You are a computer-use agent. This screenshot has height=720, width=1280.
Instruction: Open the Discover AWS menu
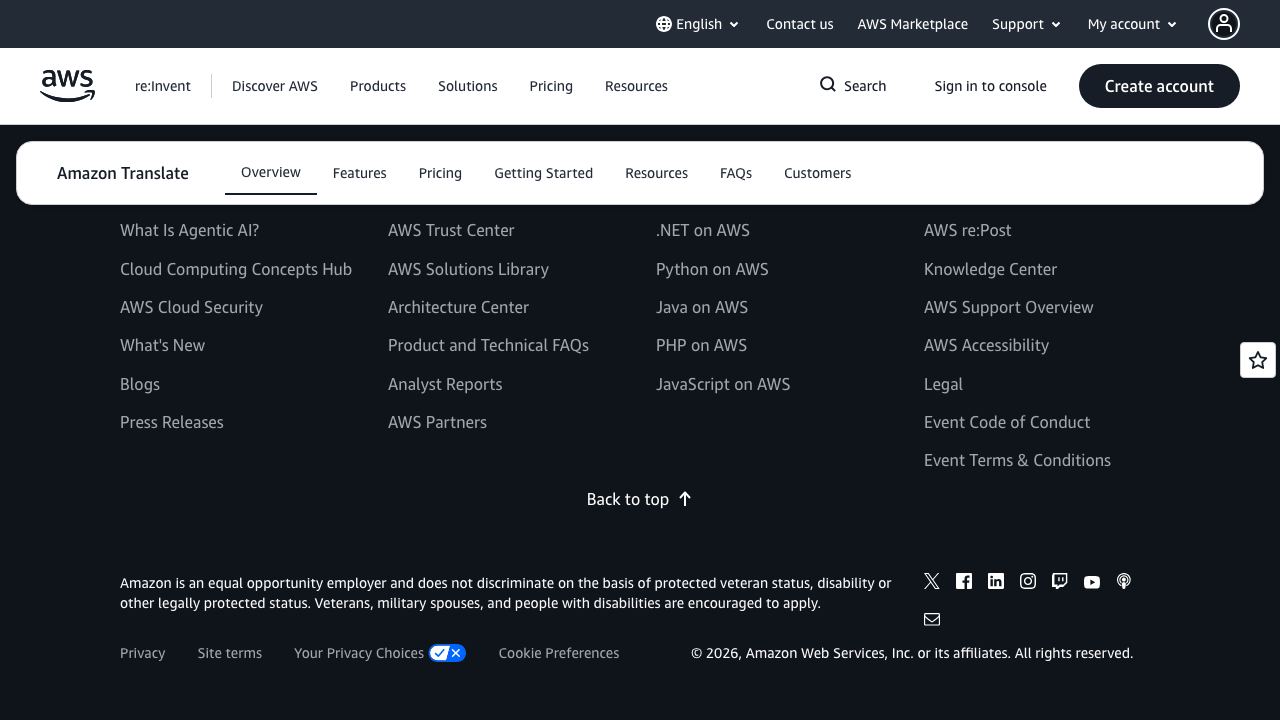275,86
